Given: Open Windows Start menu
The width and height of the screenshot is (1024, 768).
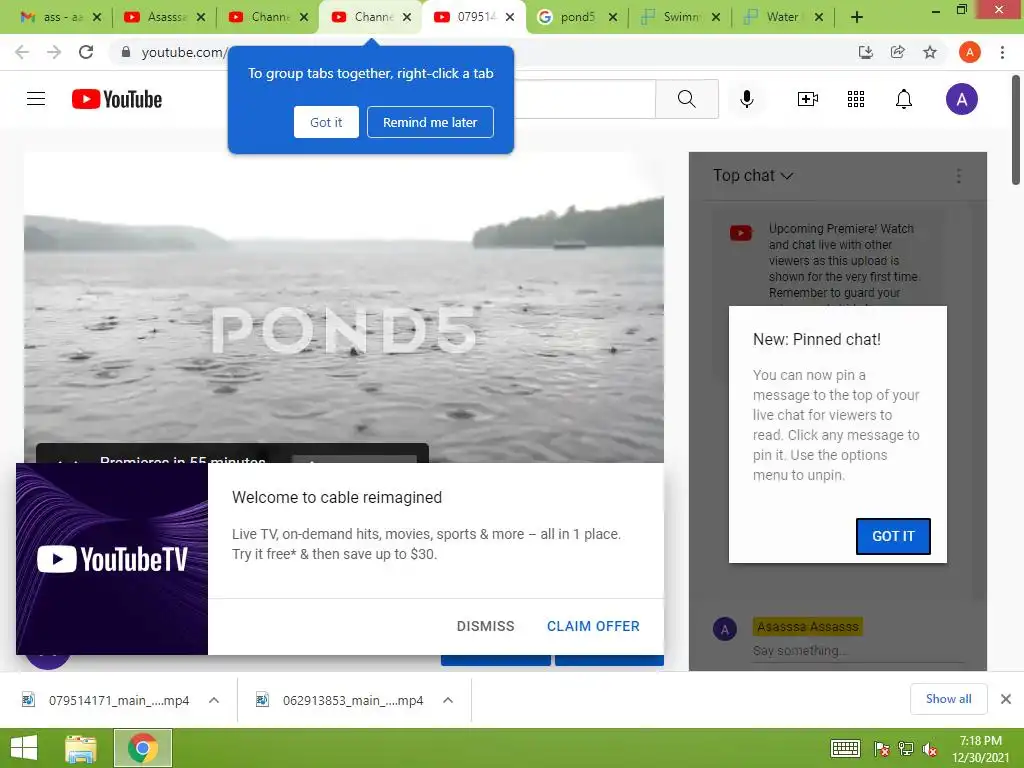Looking at the screenshot, I should (x=24, y=748).
